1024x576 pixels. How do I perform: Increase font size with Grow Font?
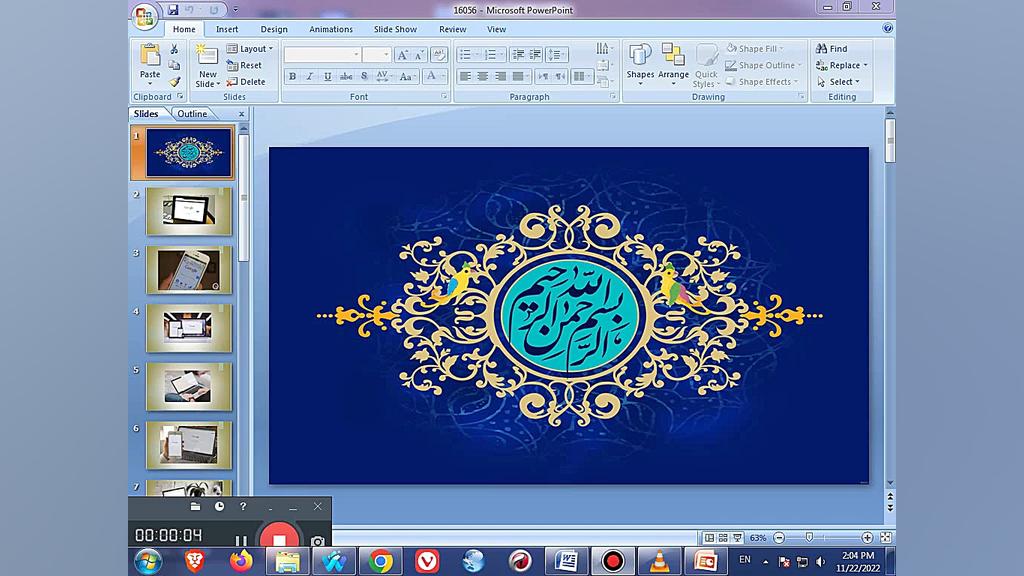pyautogui.click(x=403, y=55)
